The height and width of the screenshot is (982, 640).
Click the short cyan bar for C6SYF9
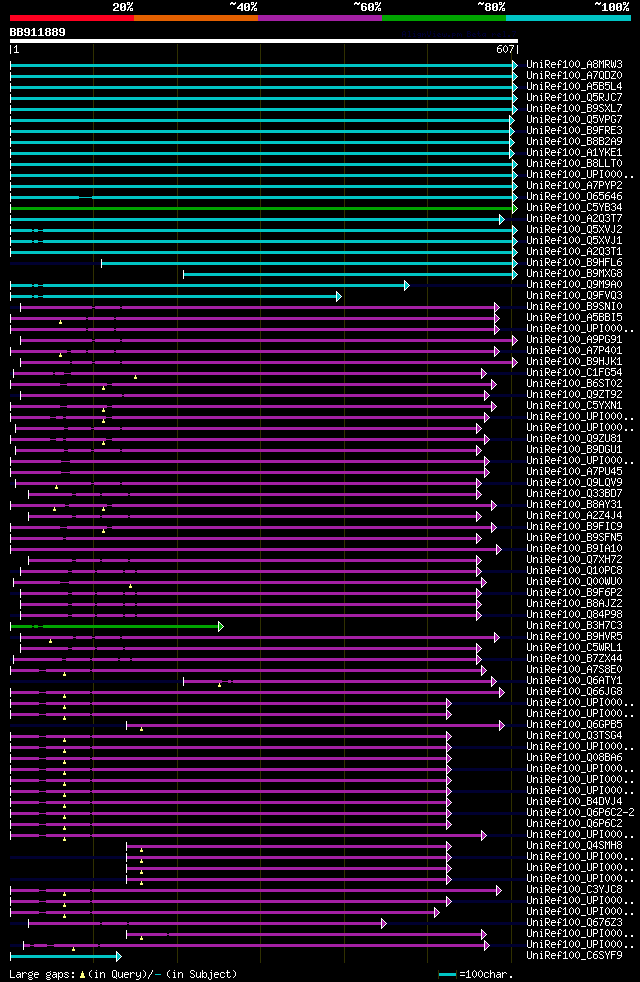pos(66,956)
